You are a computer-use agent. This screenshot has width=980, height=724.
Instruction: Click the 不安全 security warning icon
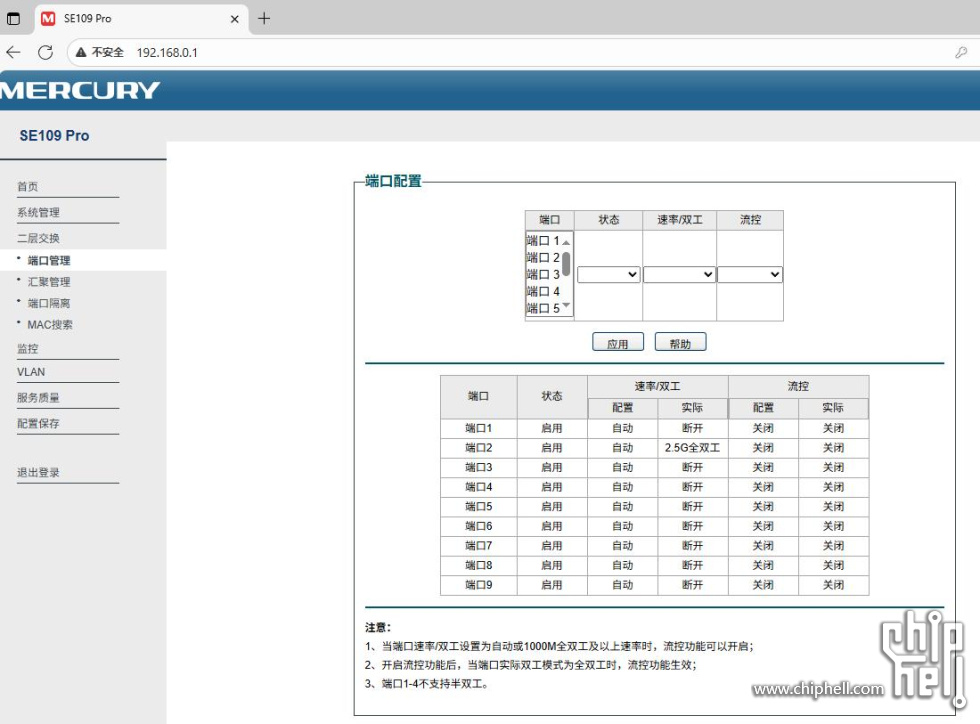click(x=82, y=52)
